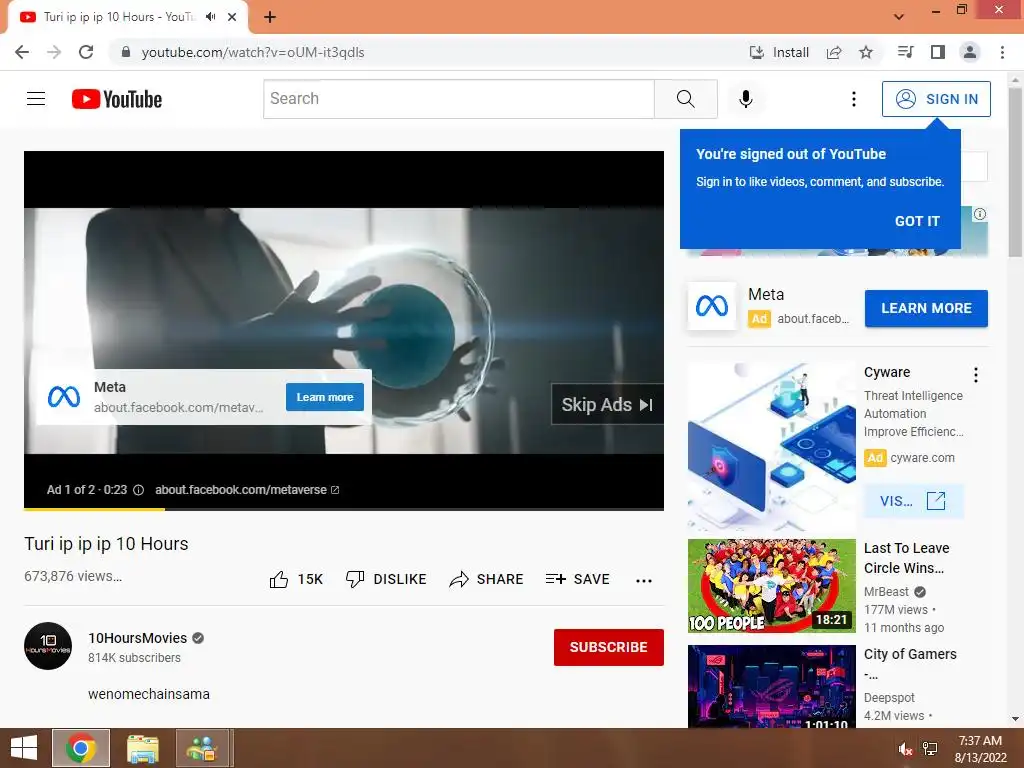Click the network tray icon
Viewport: 1024px width, 768px height.
[x=930, y=749]
